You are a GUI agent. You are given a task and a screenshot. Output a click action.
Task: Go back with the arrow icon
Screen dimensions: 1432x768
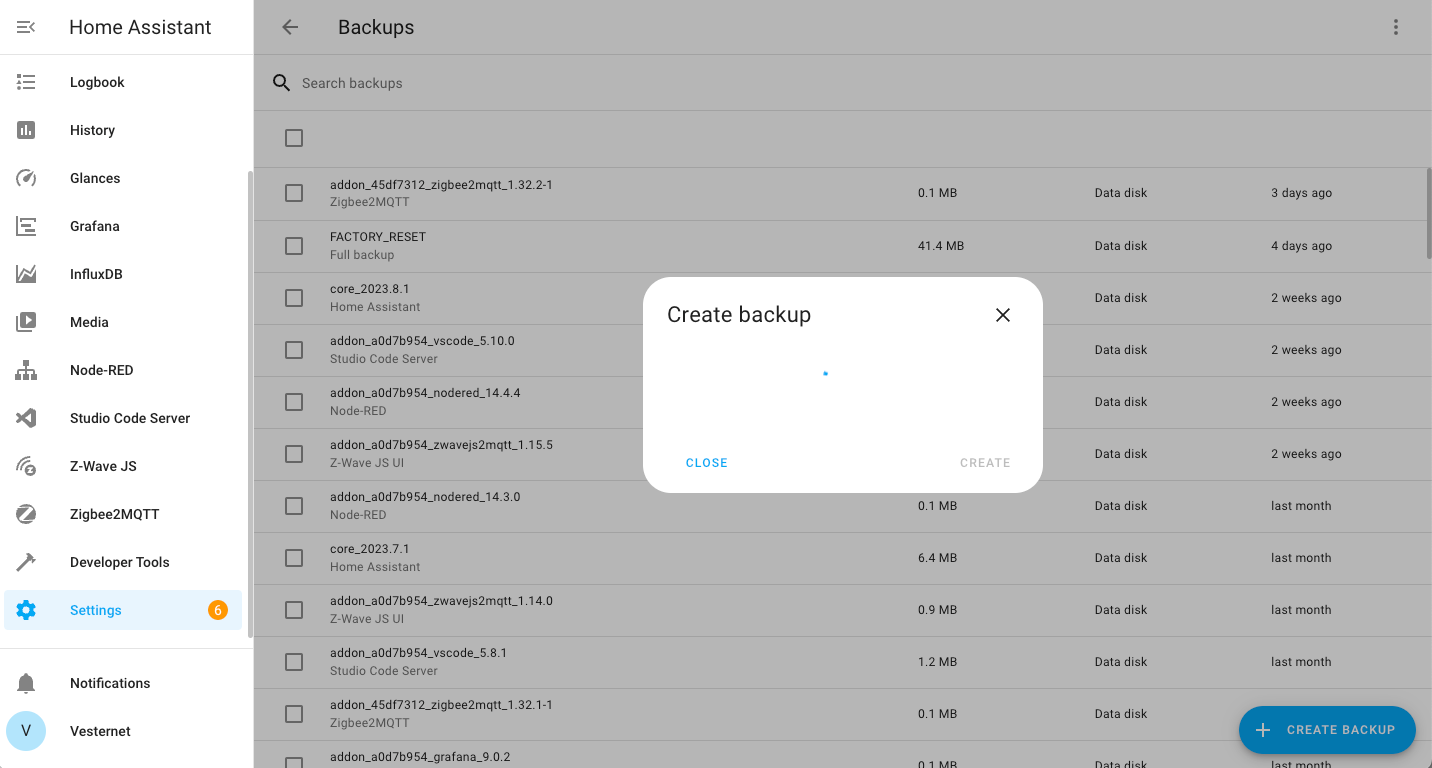pos(290,27)
